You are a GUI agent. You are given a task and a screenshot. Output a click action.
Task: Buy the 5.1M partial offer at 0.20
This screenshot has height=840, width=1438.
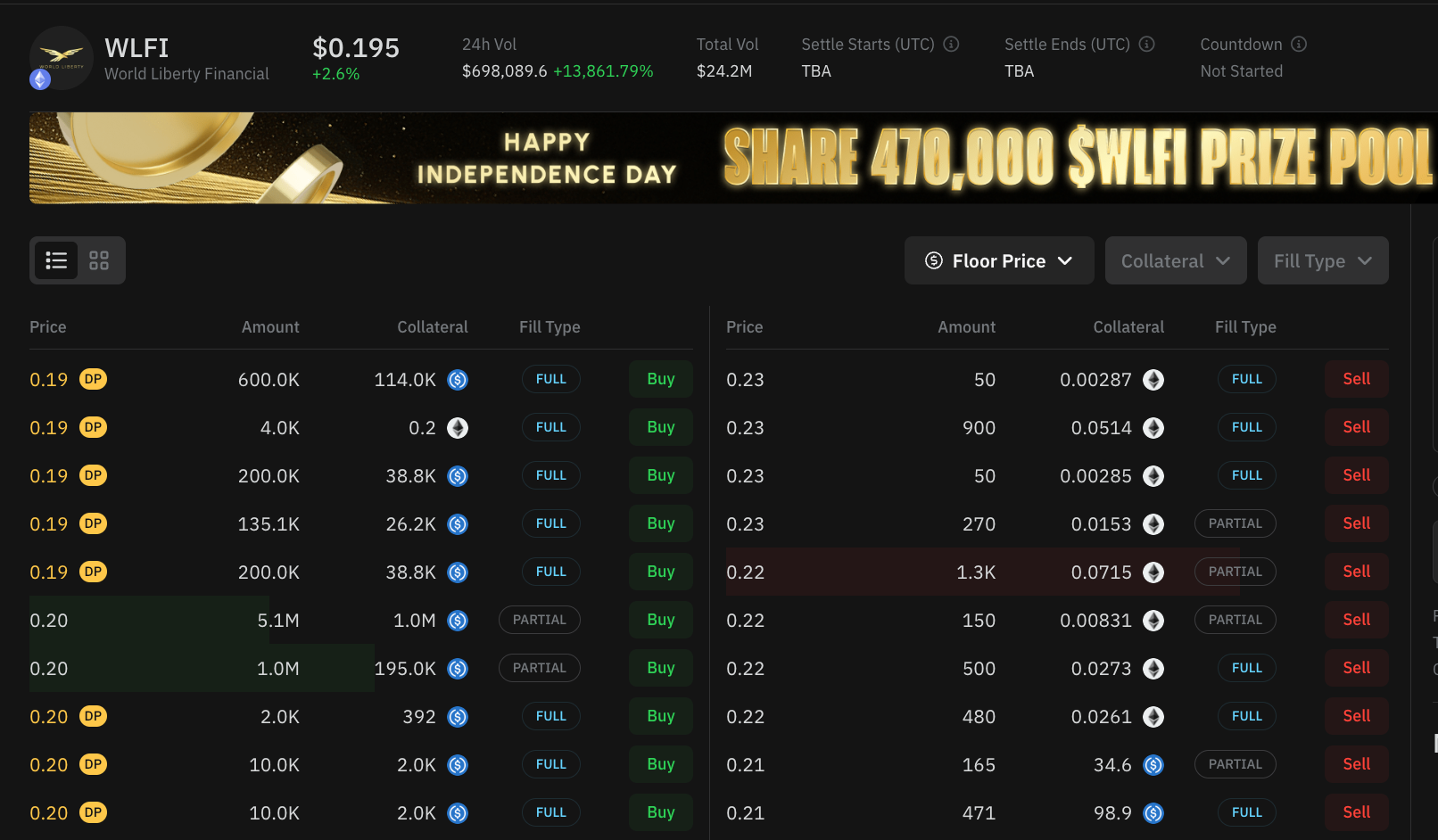coord(661,620)
